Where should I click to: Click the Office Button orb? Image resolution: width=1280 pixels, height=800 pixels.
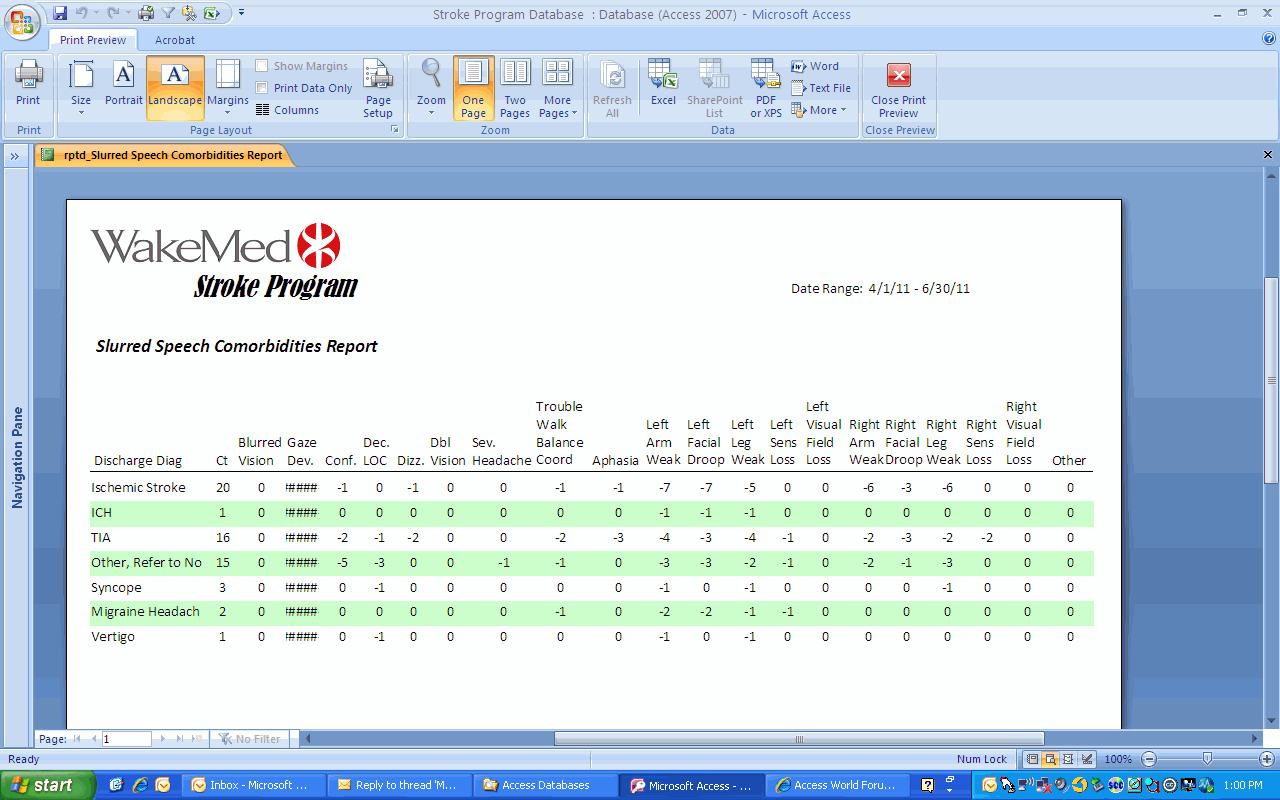pos(22,20)
